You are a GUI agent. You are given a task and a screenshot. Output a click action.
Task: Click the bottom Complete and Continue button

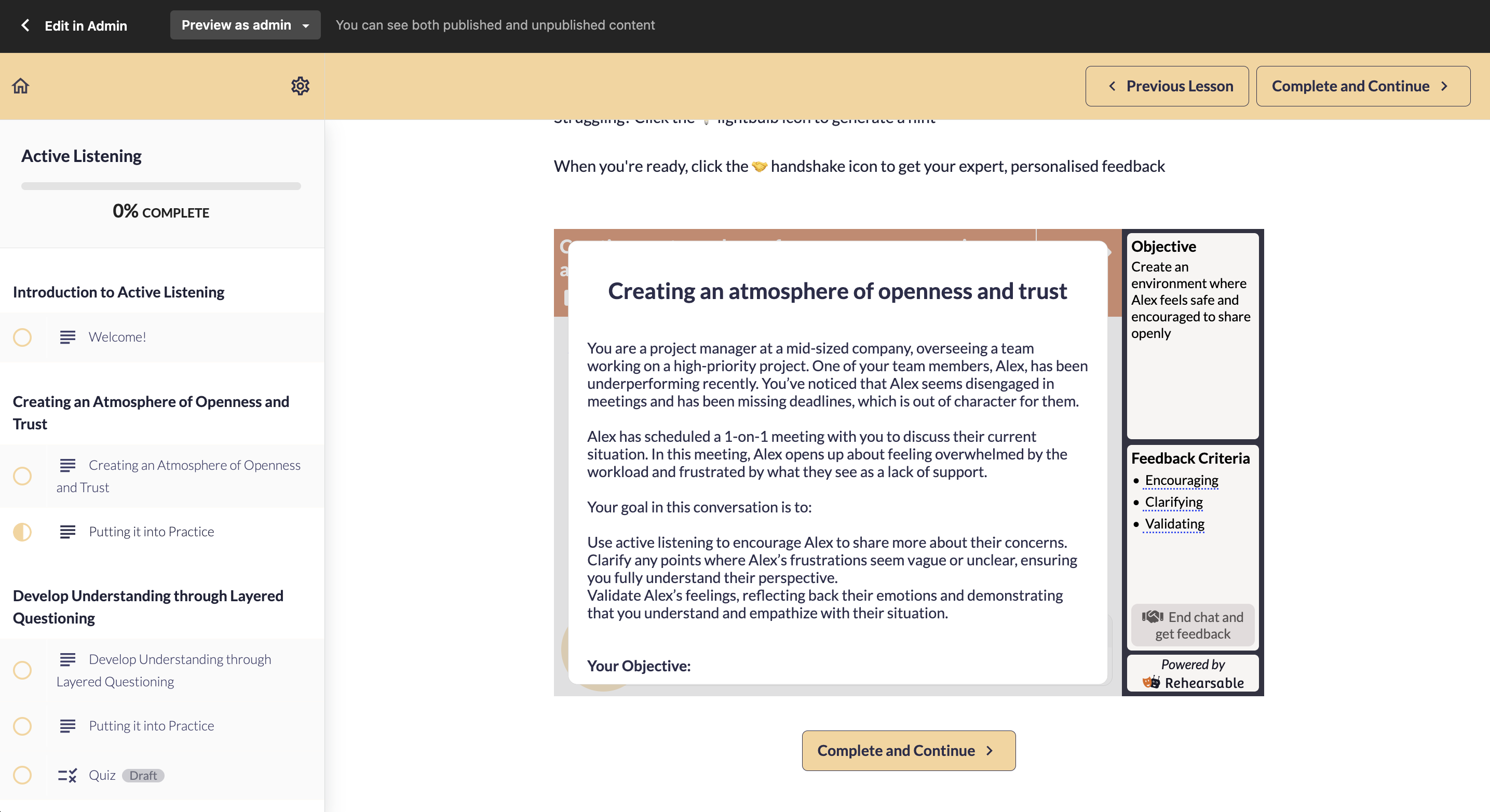tap(908, 750)
